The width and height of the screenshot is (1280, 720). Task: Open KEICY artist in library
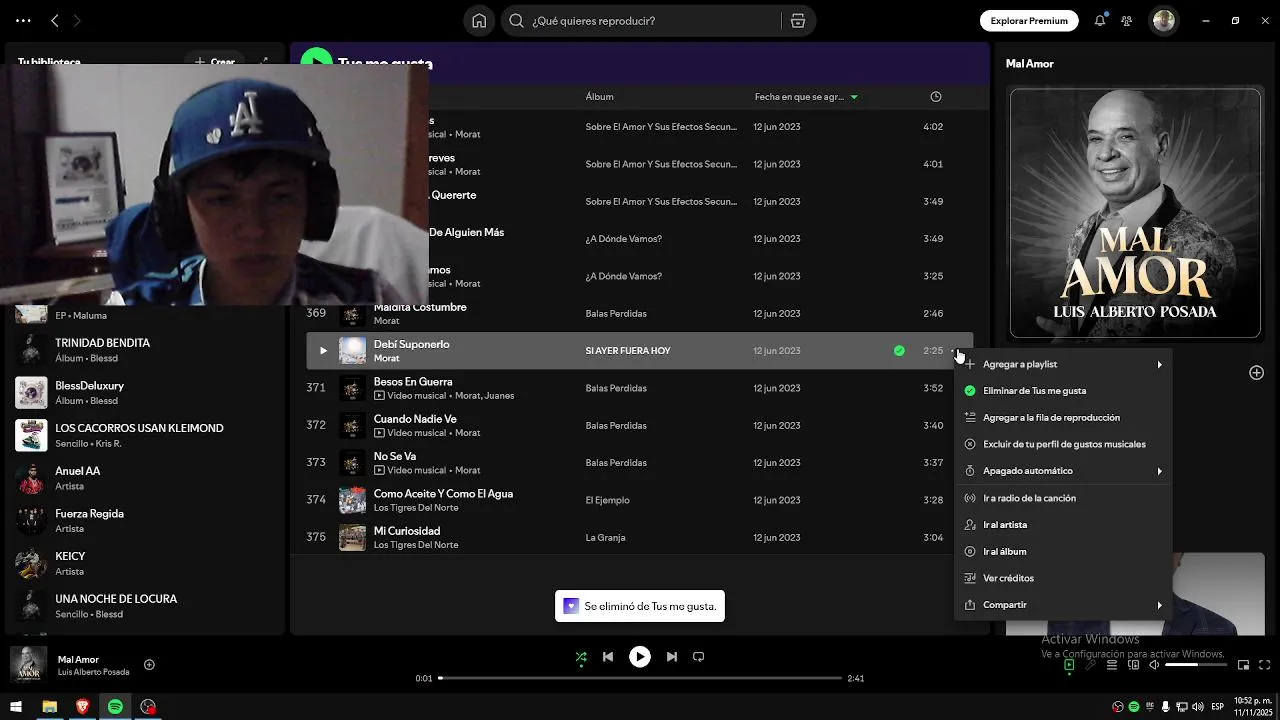click(145, 563)
